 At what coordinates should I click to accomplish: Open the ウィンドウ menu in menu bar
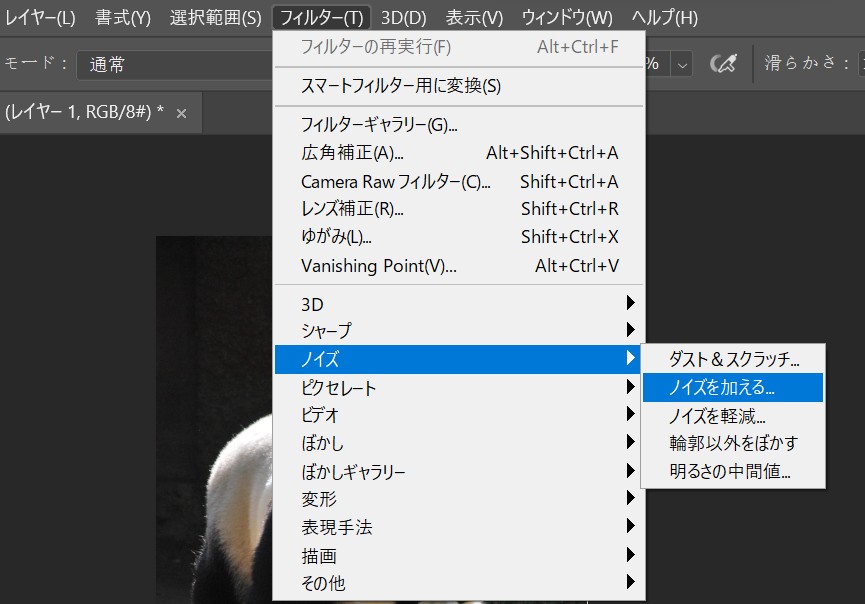coord(566,17)
